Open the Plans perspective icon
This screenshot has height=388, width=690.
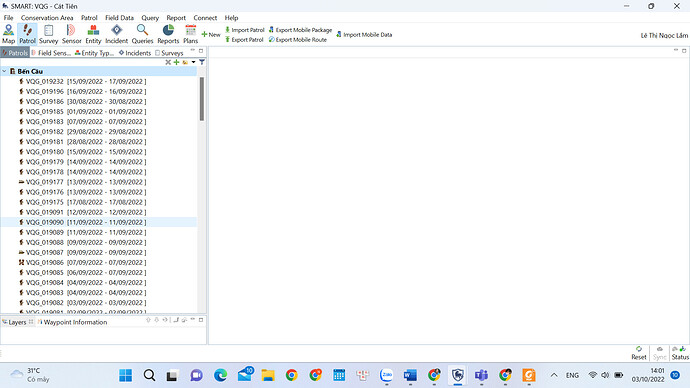(191, 34)
